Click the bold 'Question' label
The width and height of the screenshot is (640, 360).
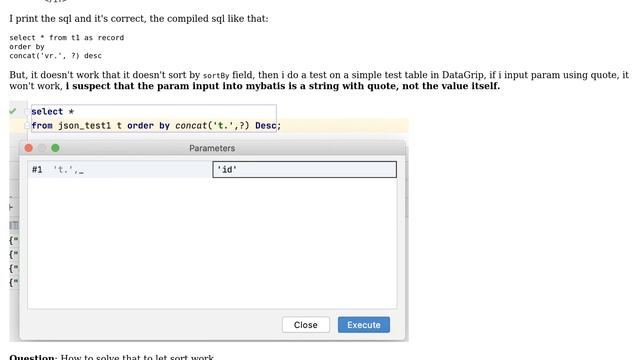click(32, 358)
